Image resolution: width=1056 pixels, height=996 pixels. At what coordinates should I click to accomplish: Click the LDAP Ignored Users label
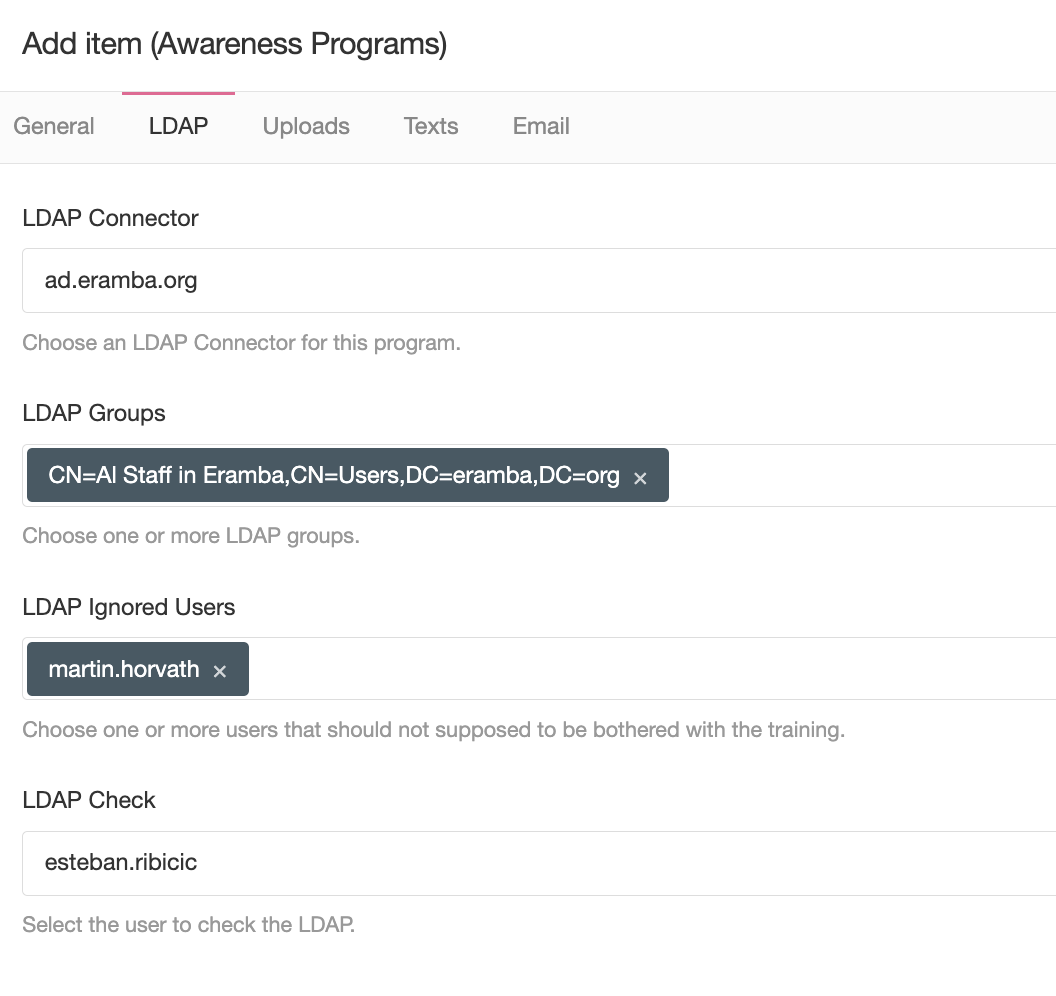pos(129,607)
